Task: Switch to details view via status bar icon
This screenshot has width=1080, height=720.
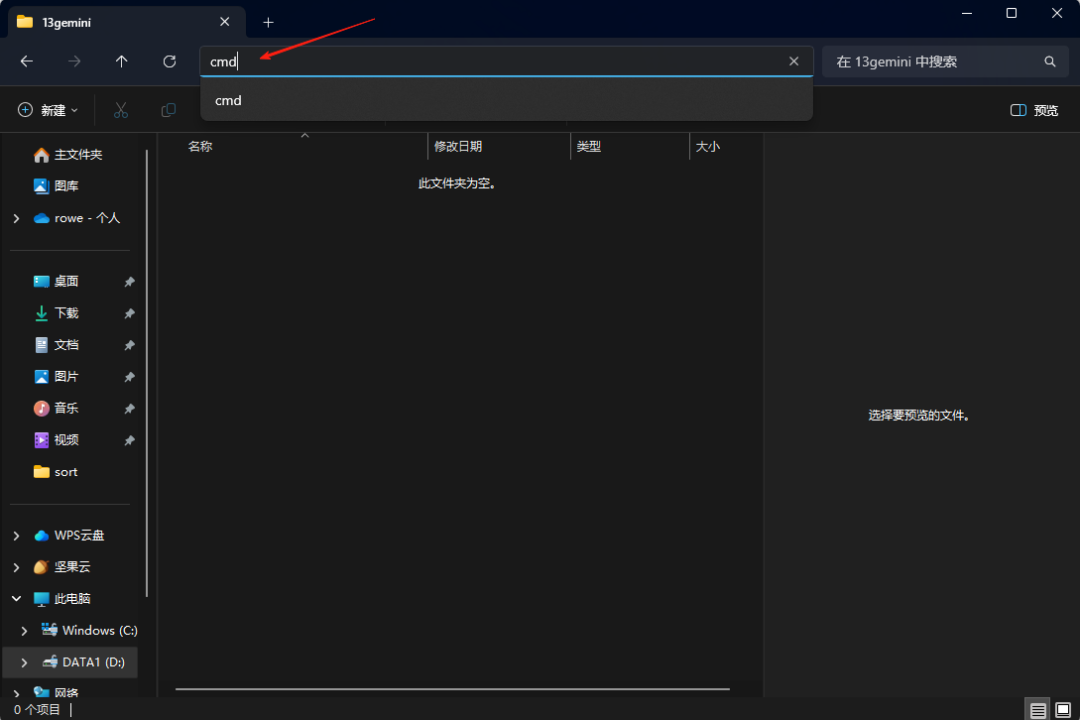Action: (1037, 709)
